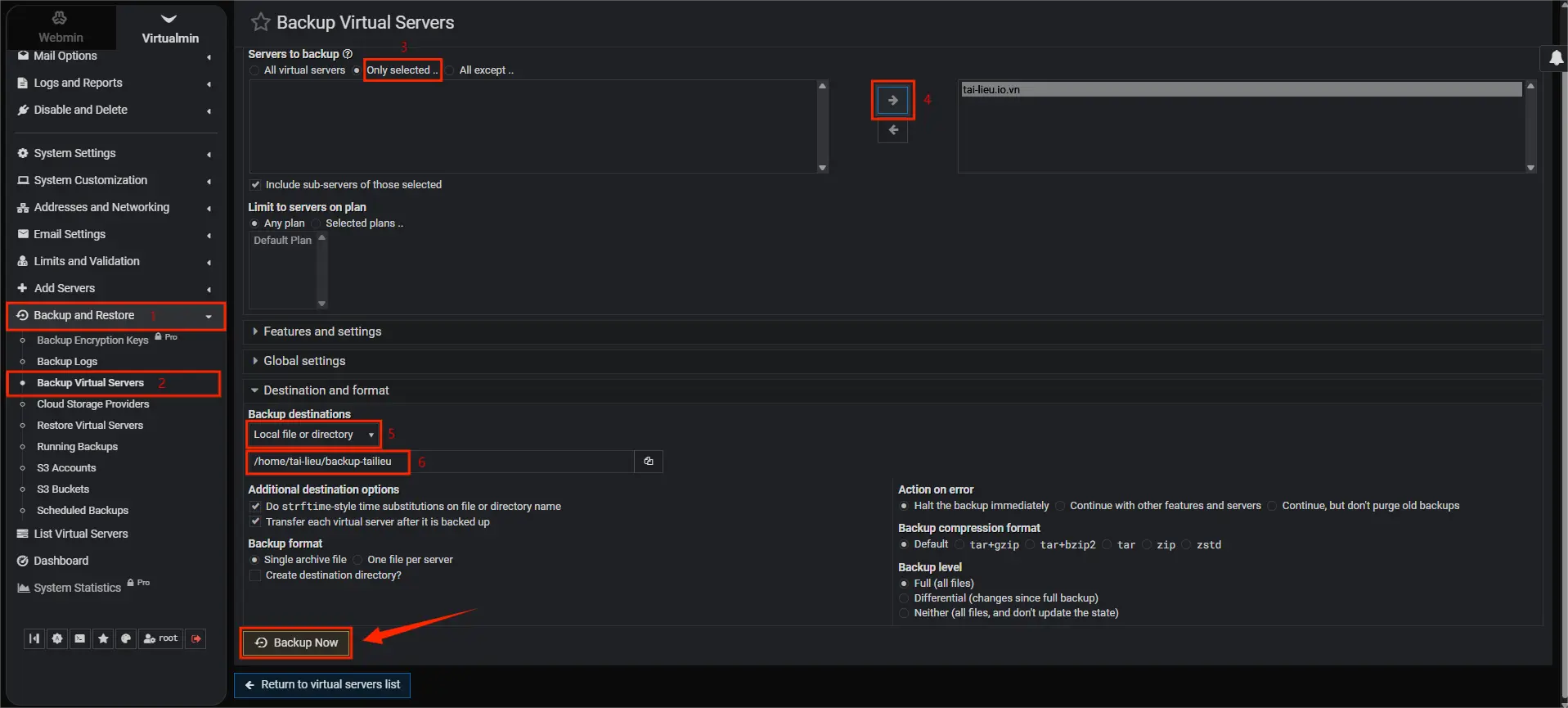
Task: Expand Addresses and Networking menu
Action: tap(115, 207)
